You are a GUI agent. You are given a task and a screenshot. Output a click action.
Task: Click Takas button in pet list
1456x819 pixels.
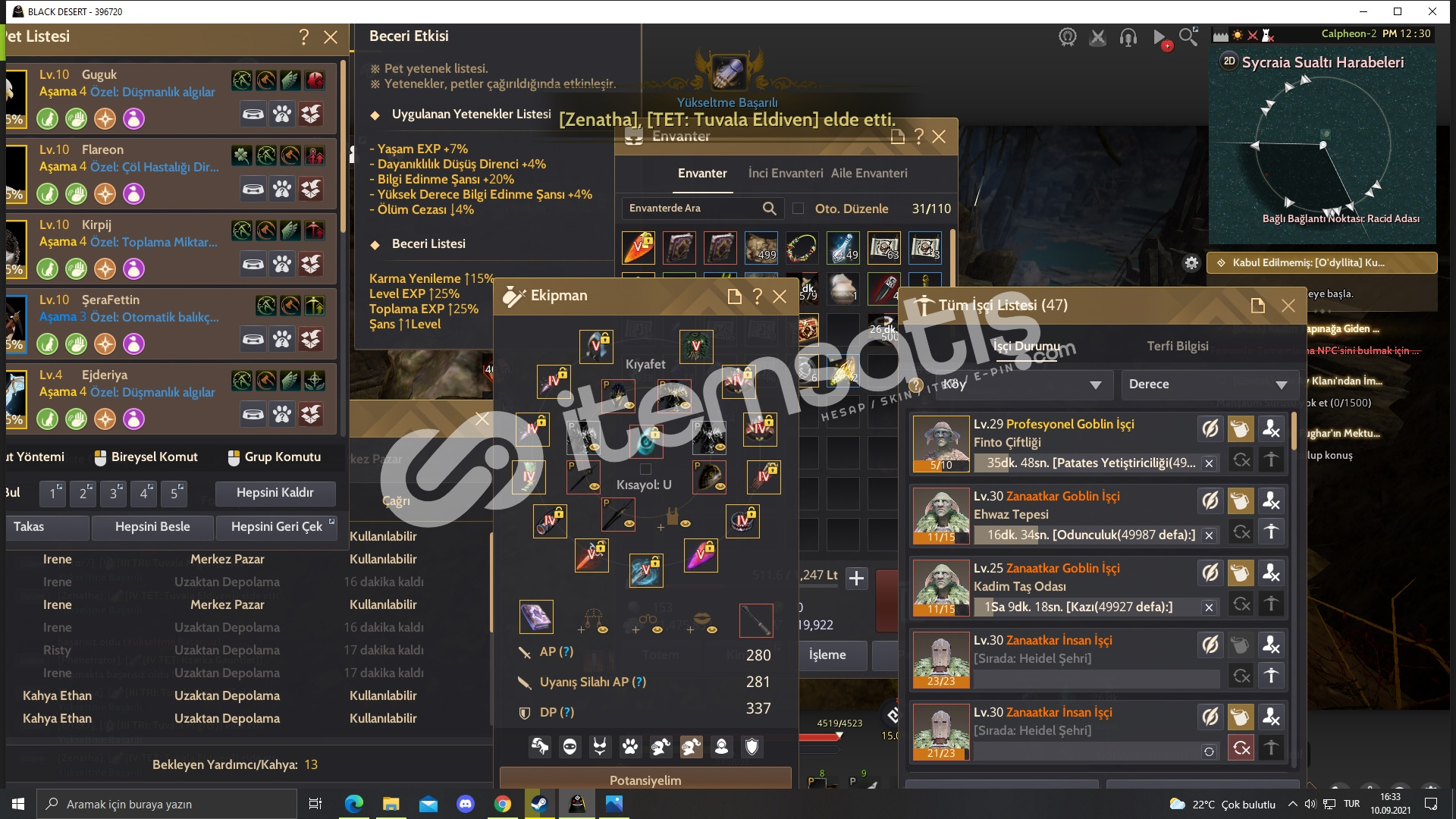(47, 527)
